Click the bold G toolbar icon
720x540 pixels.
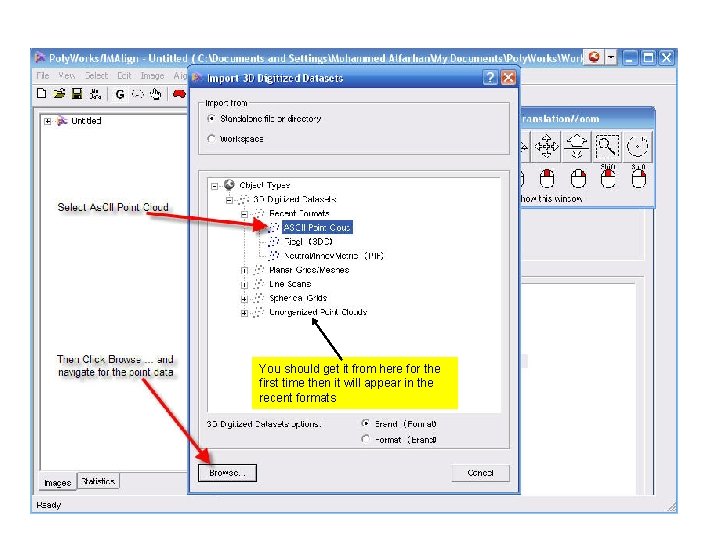click(120, 94)
